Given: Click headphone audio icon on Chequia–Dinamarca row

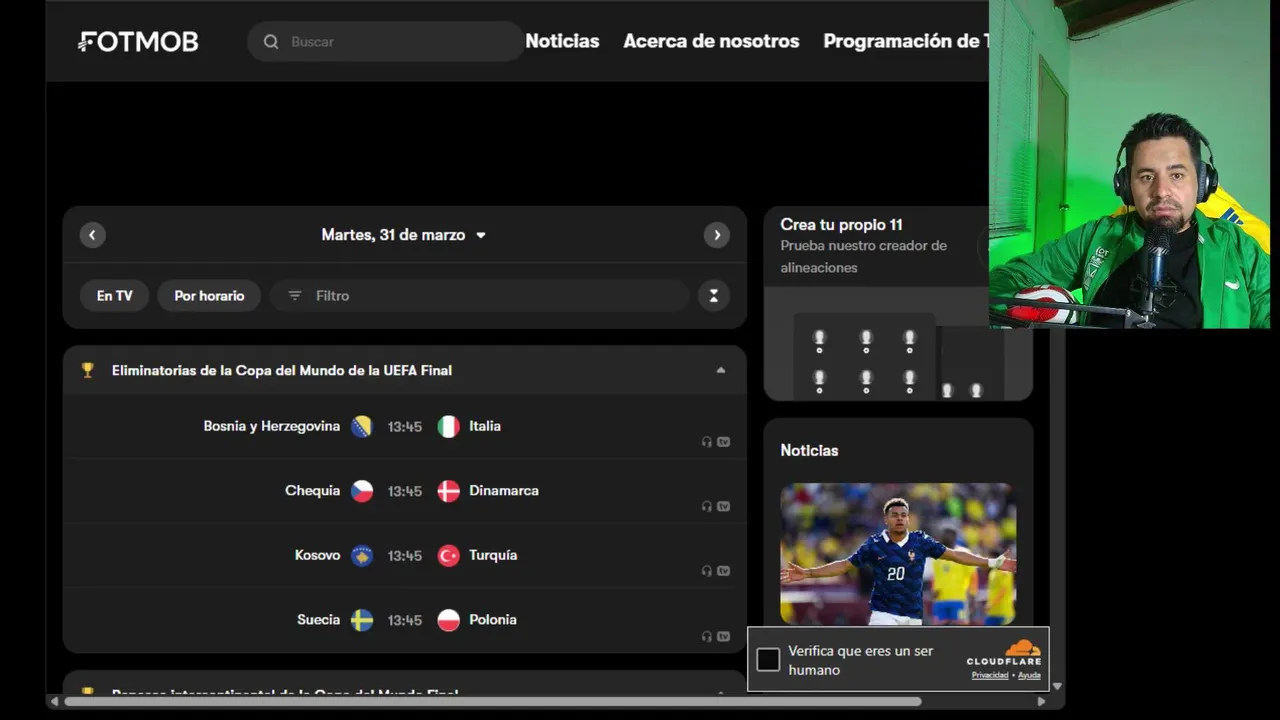Looking at the screenshot, I should pos(707,507).
